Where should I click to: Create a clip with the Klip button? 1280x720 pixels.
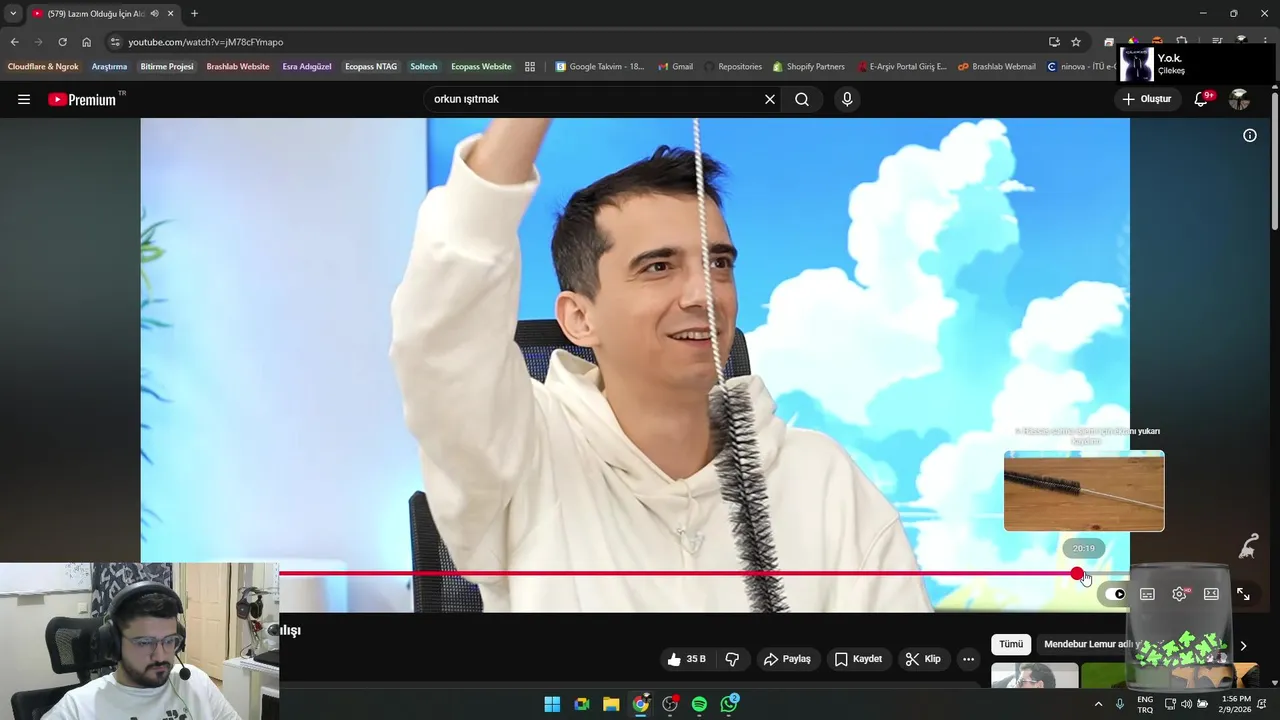click(923, 659)
